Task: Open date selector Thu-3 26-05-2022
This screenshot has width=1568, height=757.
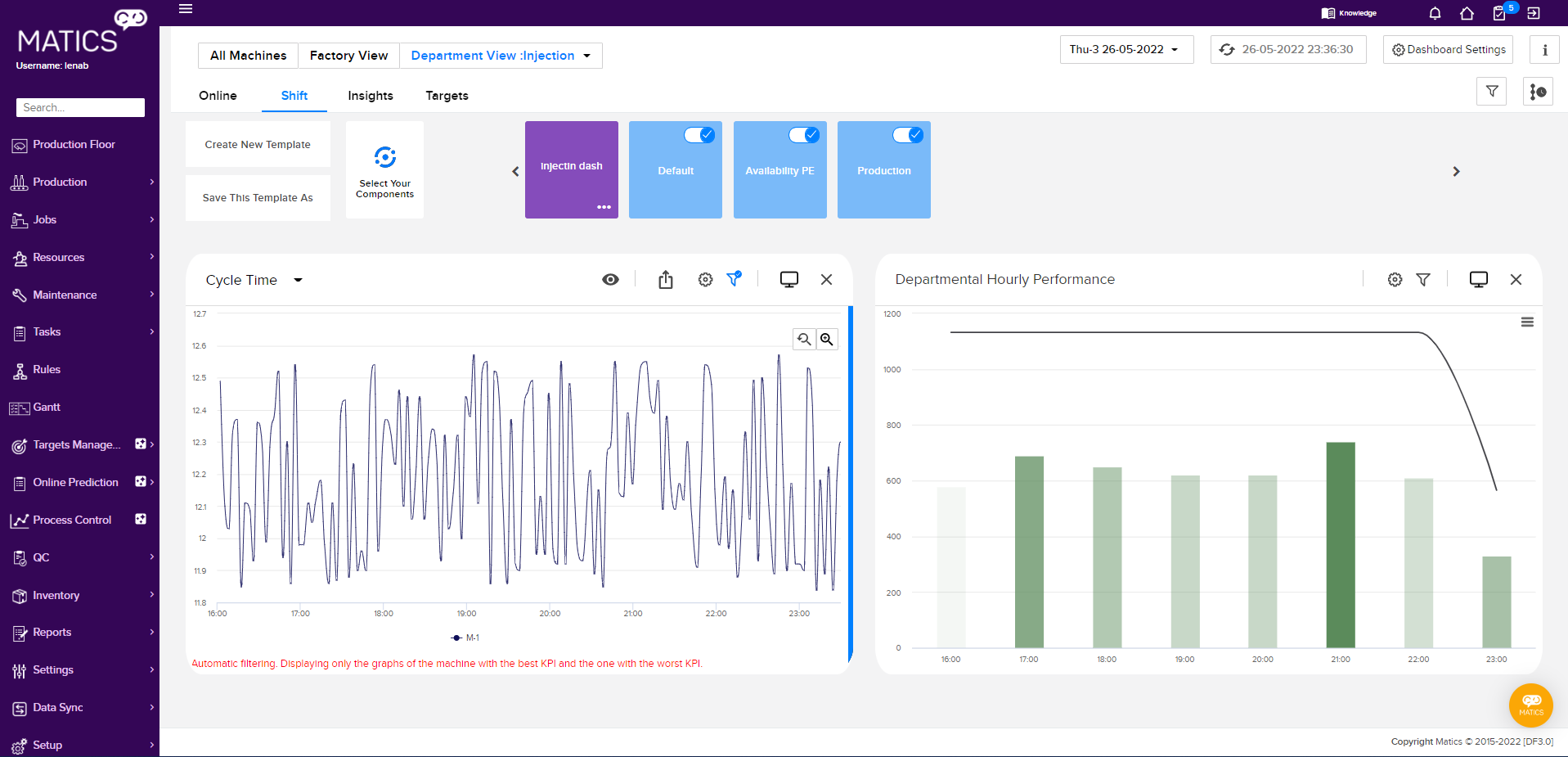Action: pyautogui.click(x=1126, y=49)
